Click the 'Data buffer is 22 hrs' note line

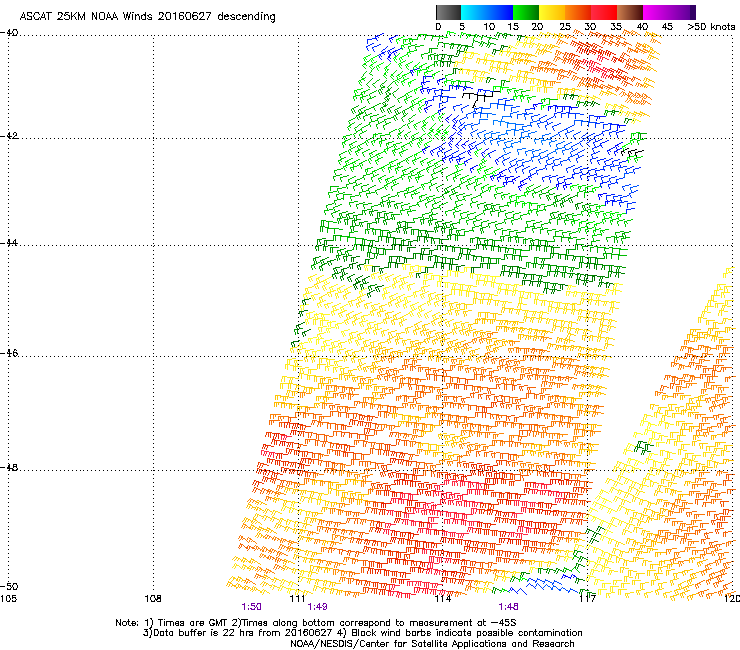(362, 633)
